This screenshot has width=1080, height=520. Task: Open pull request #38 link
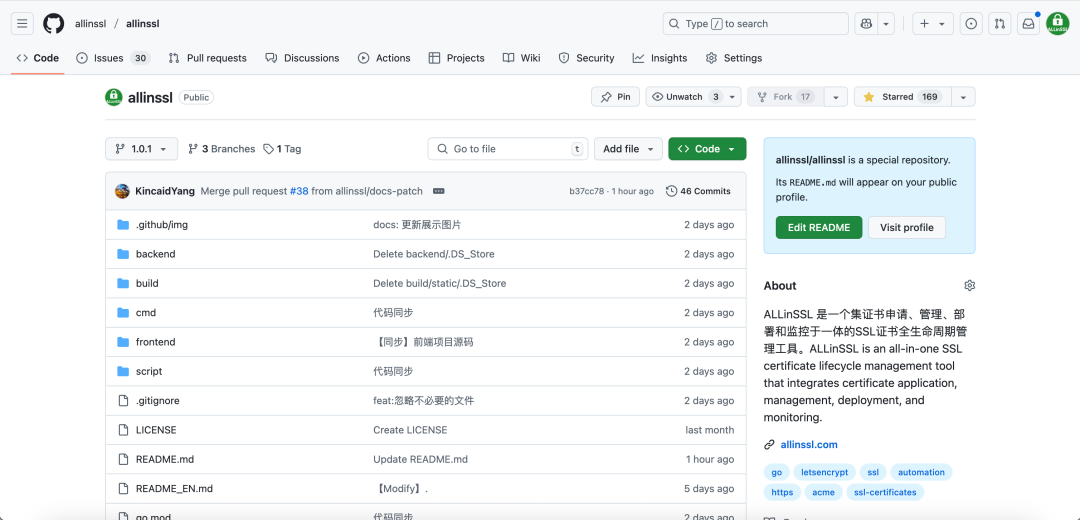click(x=299, y=191)
